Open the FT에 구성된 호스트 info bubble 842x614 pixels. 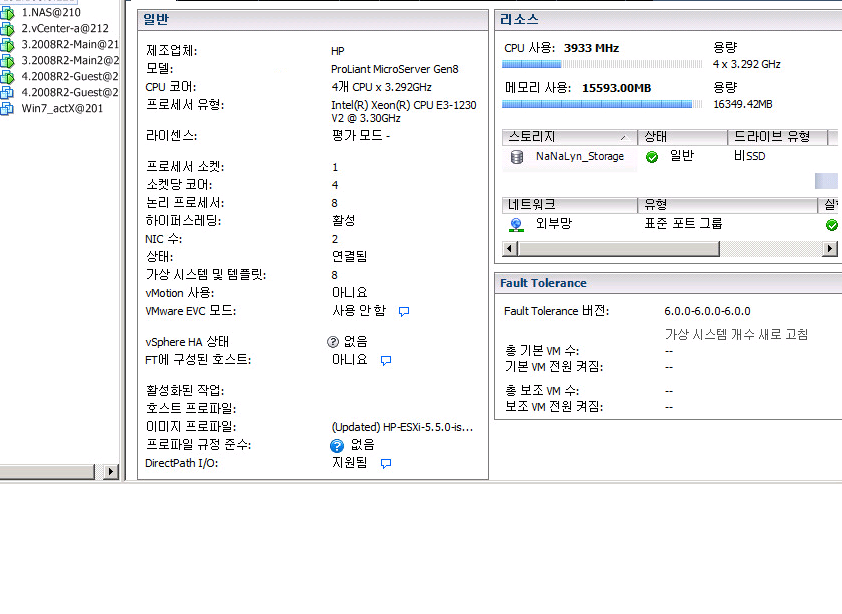[386, 360]
